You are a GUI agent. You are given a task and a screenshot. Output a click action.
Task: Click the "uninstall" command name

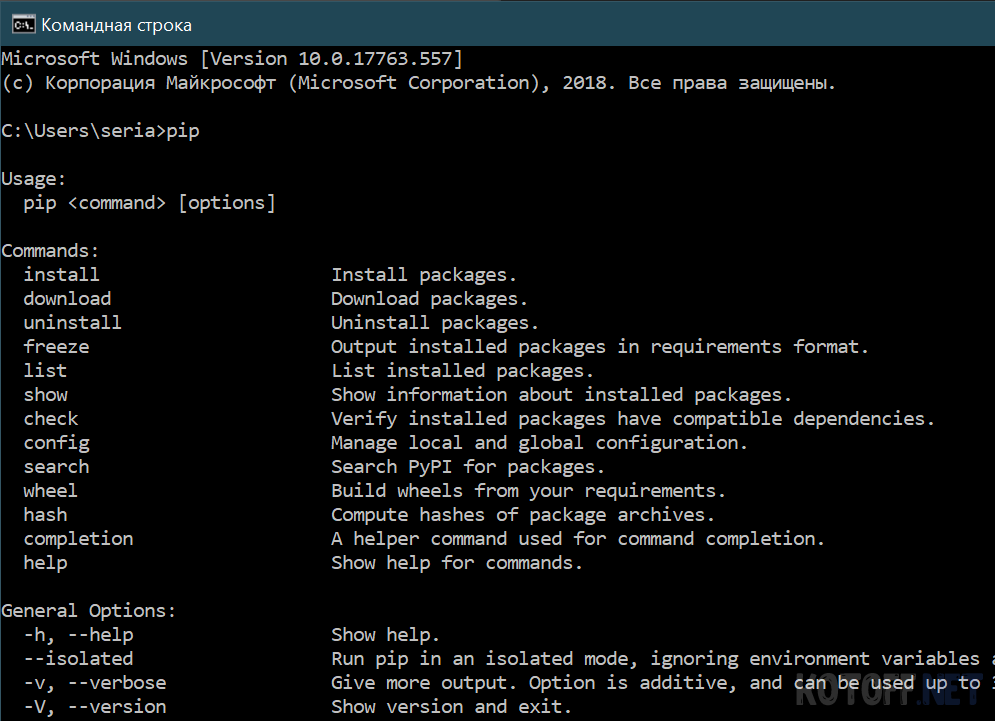tap(72, 323)
